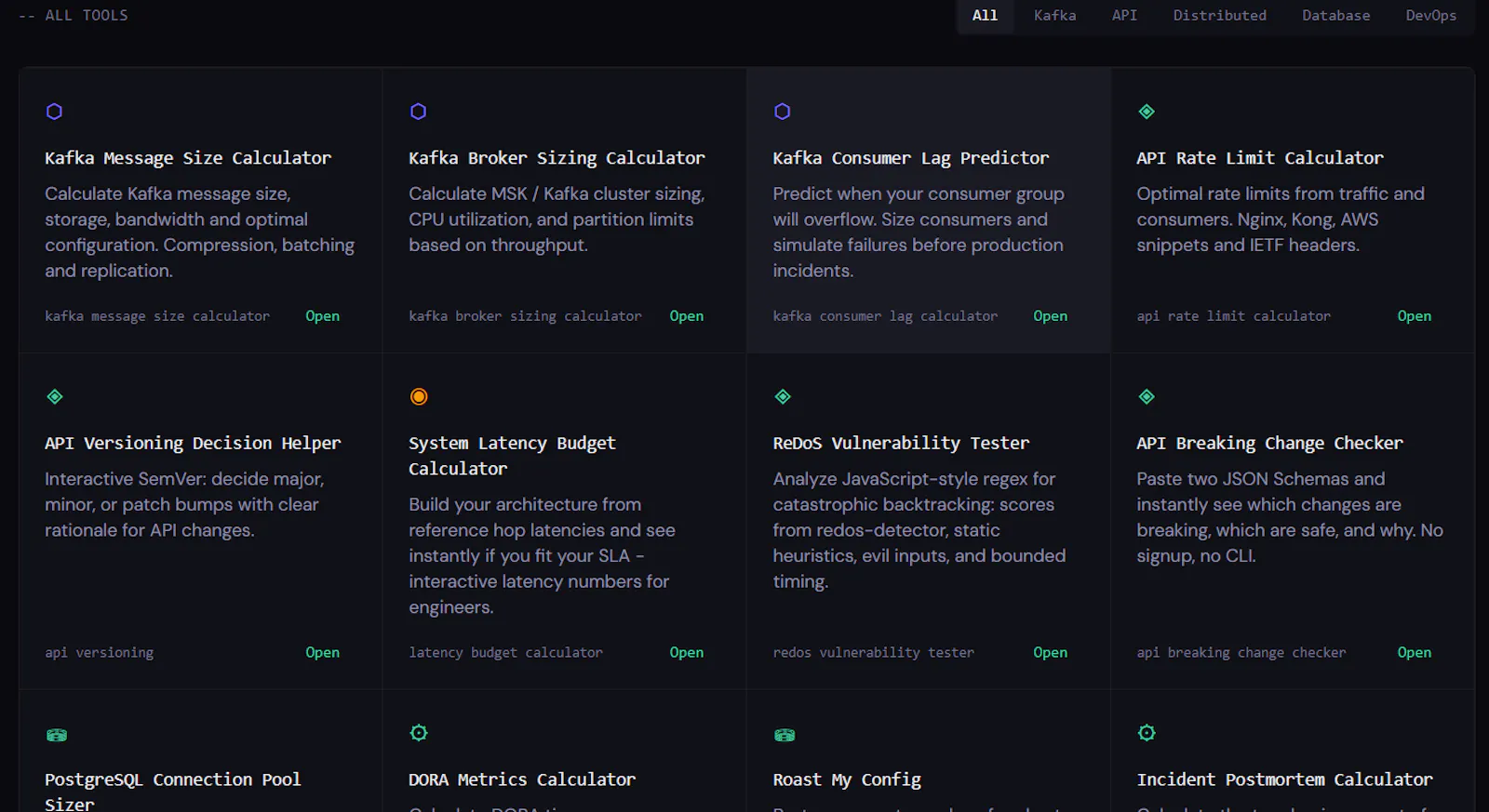Click the DORA Metrics Calculator gear icon
This screenshot has height=812, width=1489.
coord(419,733)
